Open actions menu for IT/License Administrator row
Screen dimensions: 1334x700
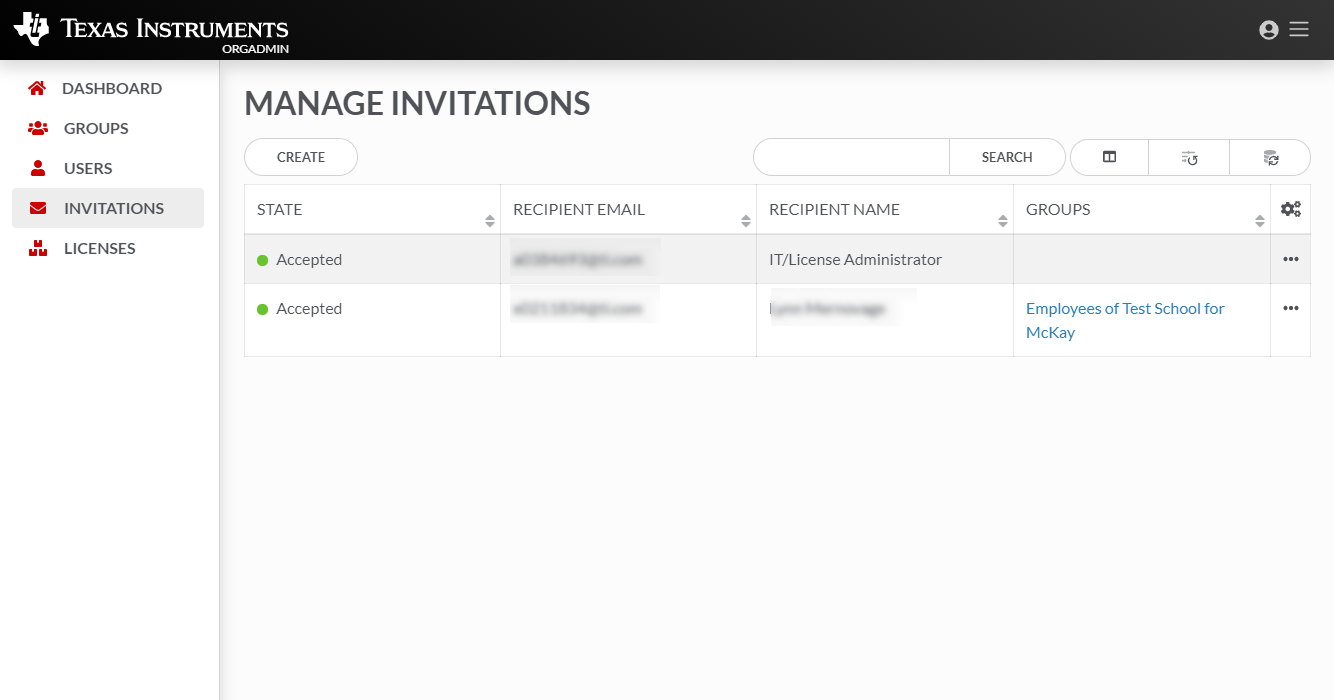coord(1290,259)
